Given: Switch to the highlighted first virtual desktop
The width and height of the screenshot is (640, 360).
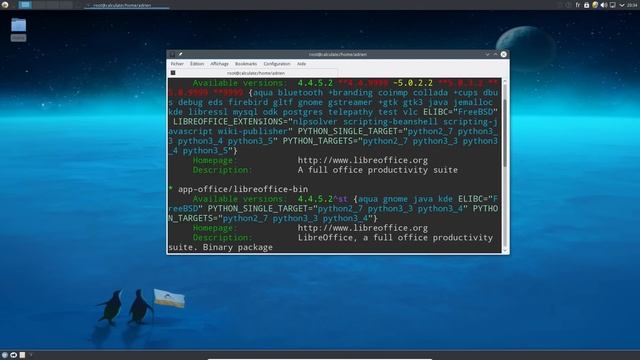Looking at the screenshot, I should [25, 5].
